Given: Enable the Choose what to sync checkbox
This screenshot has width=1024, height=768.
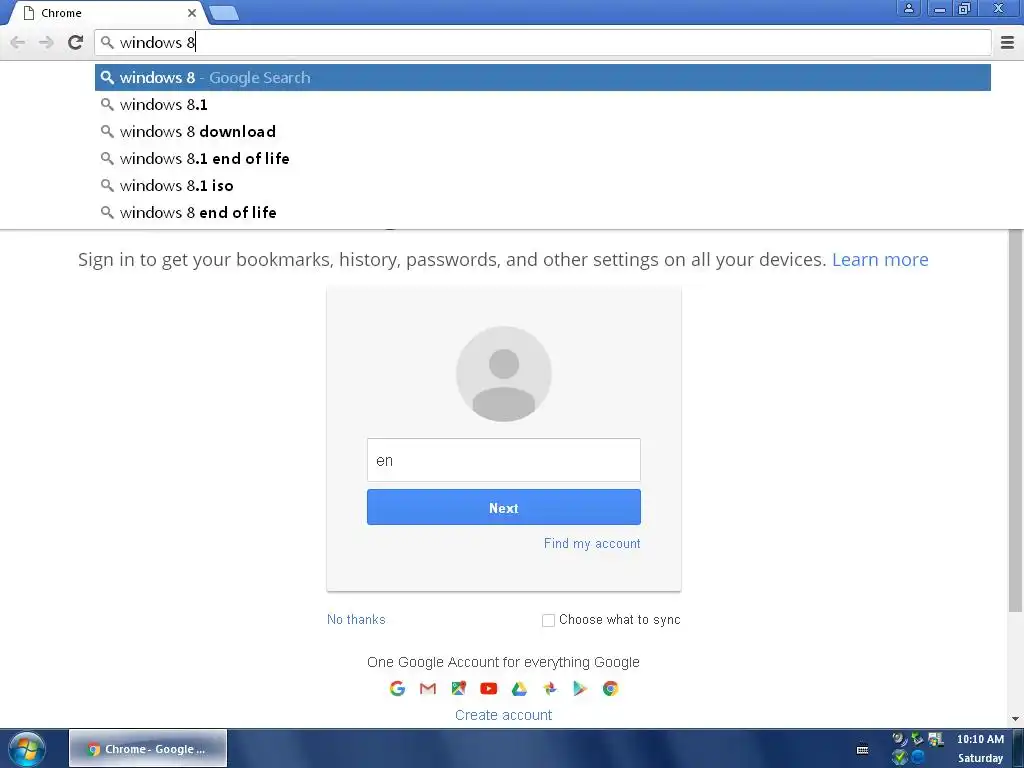Looking at the screenshot, I should point(549,620).
